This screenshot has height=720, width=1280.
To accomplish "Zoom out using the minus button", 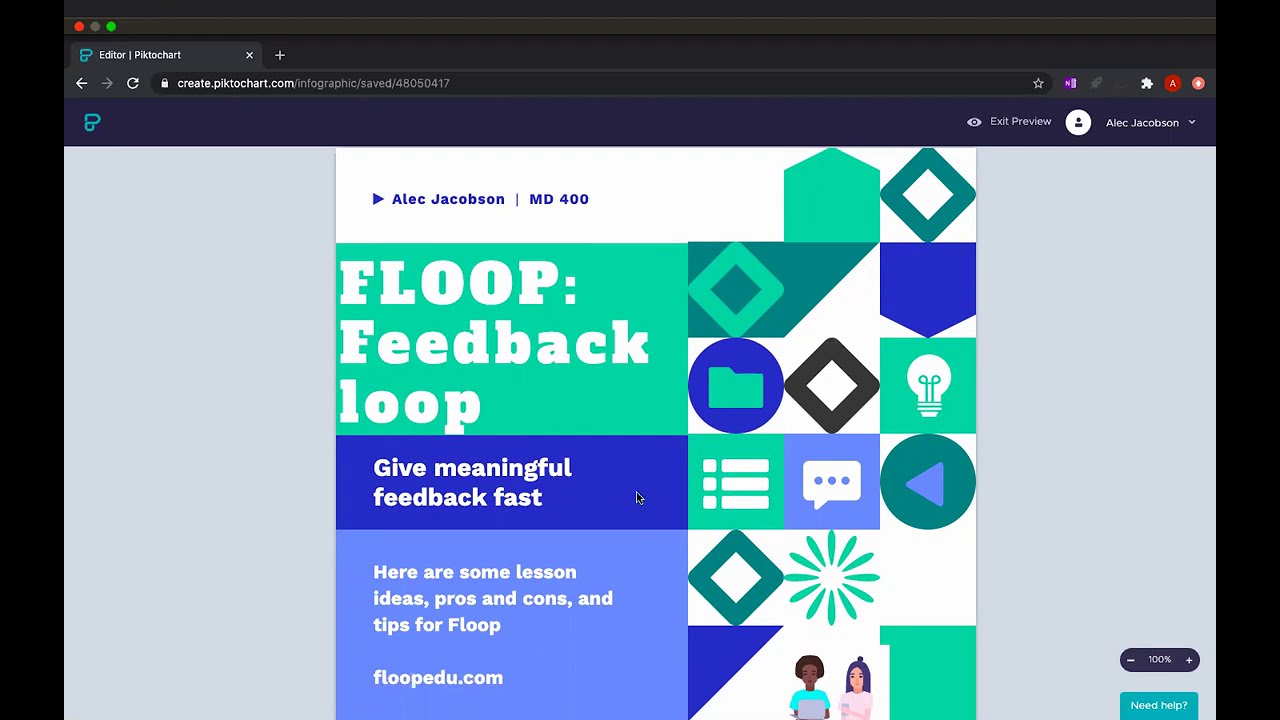I will coord(1131,660).
